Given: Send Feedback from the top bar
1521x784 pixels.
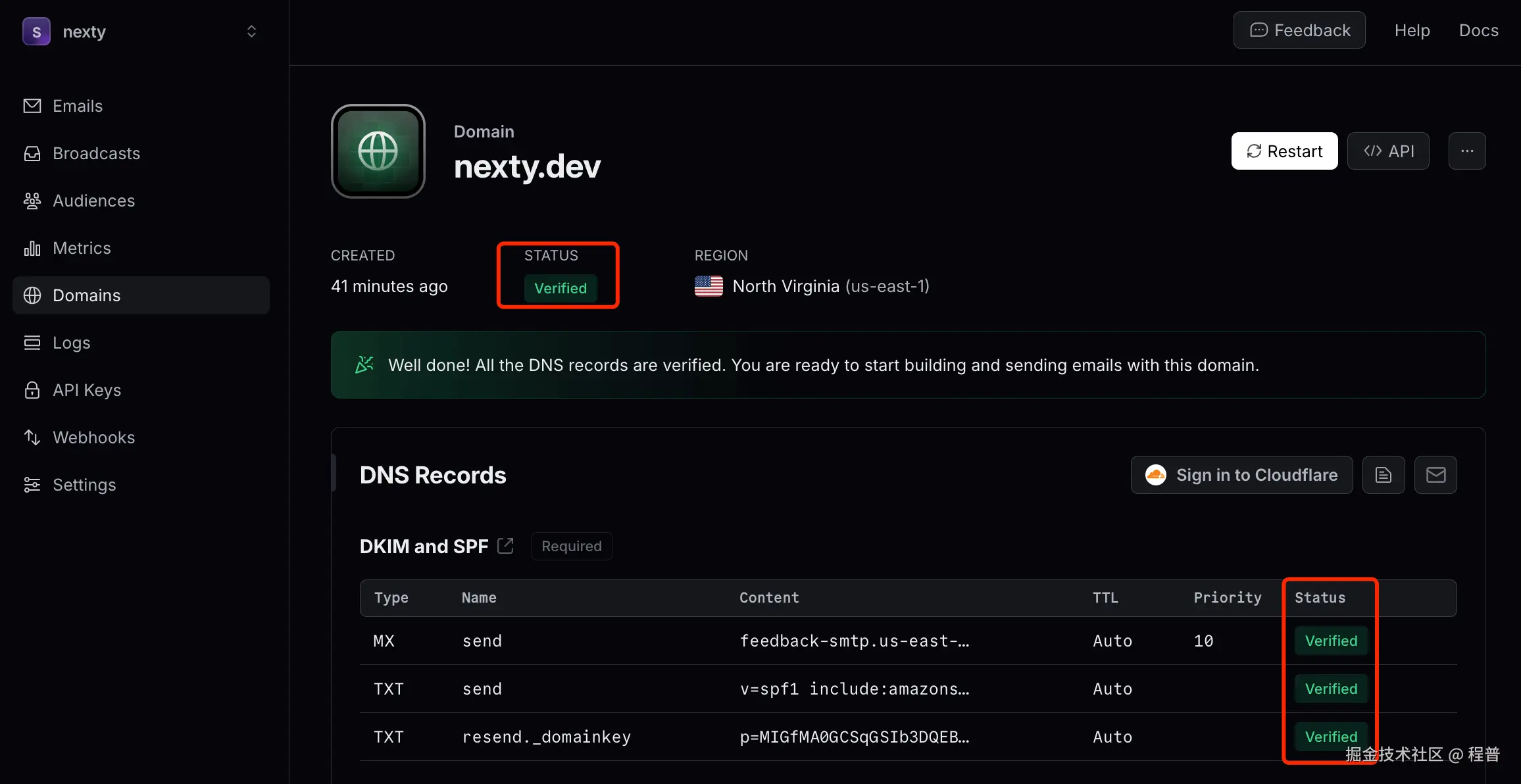Looking at the screenshot, I should click(1299, 30).
